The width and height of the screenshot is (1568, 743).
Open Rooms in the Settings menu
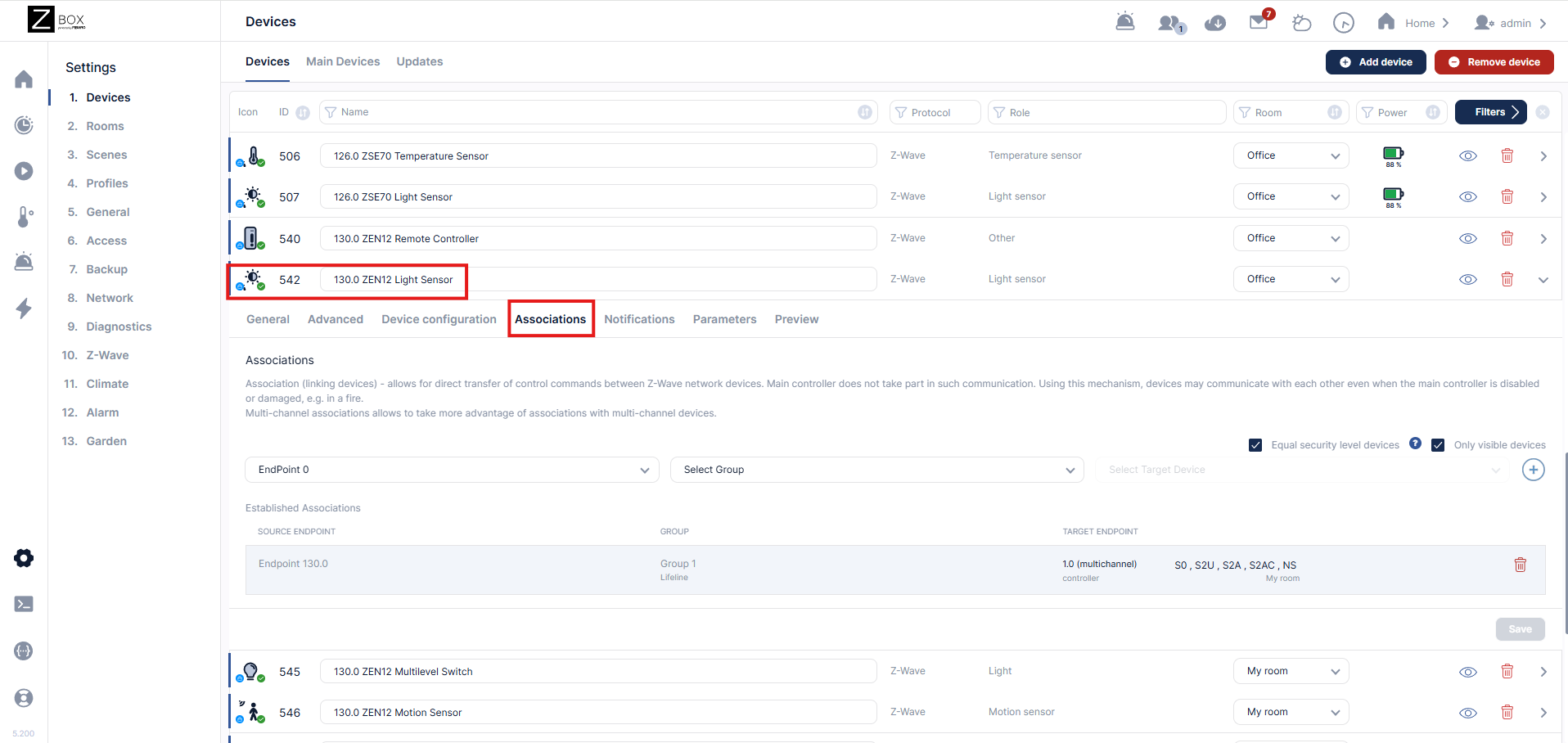(105, 126)
